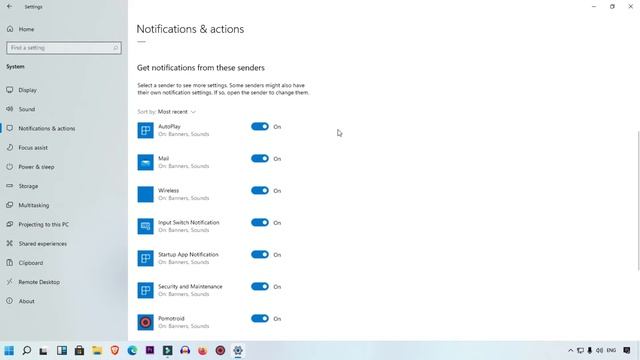Open Premiere app icon on the taskbar
This screenshot has width=640, height=360.
pyautogui.click(x=150, y=350)
